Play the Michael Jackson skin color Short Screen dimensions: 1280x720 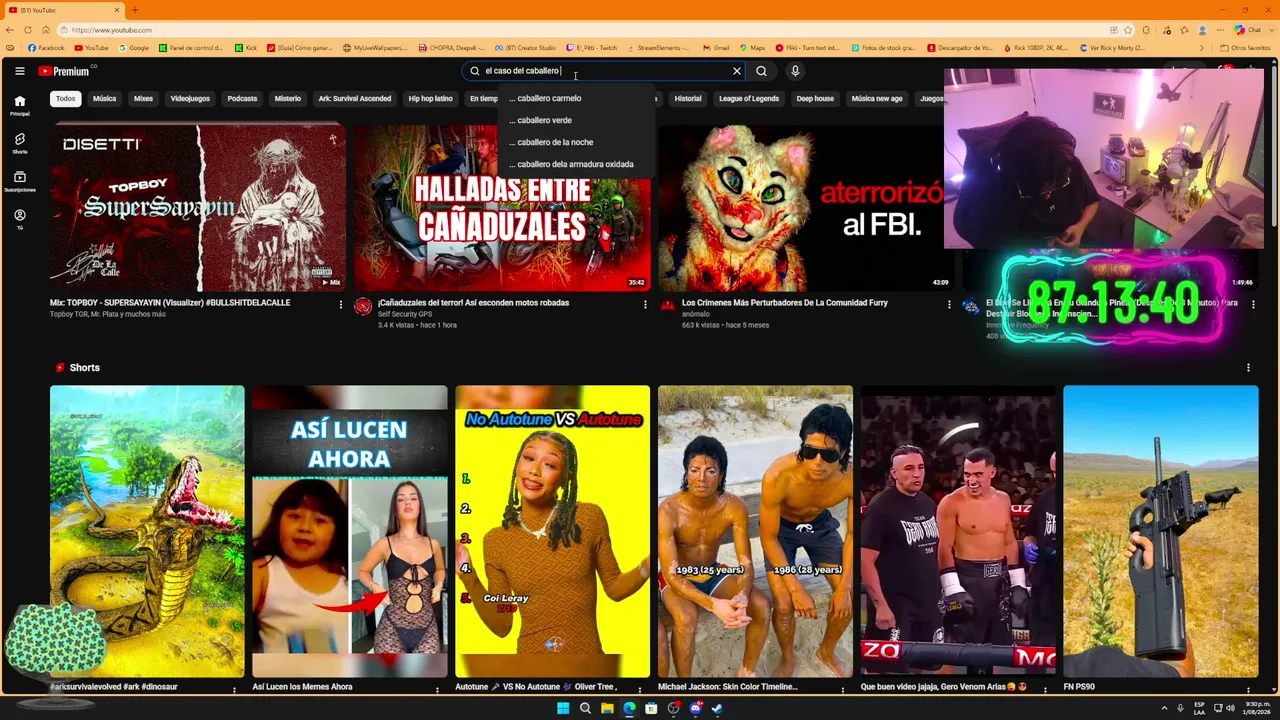pos(755,532)
